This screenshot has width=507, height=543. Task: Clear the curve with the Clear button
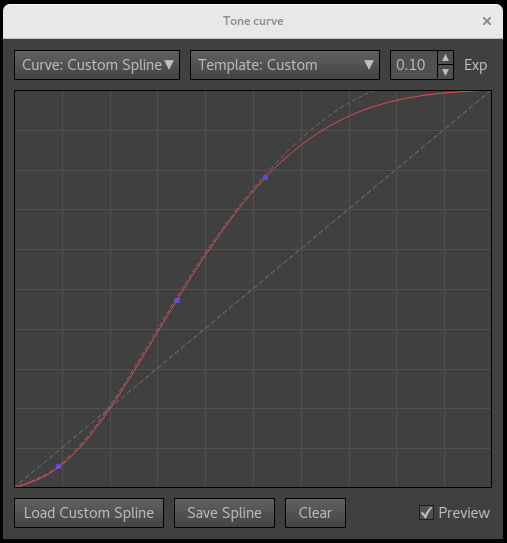(x=315, y=513)
